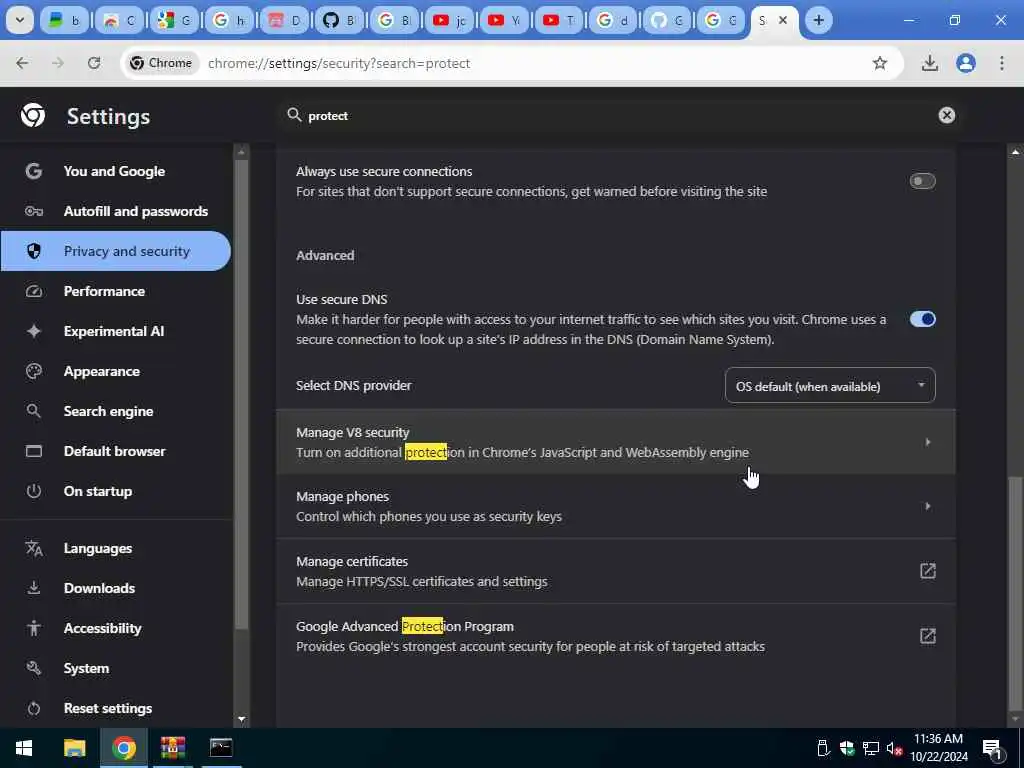The height and width of the screenshot is (768, 1024).
Task: Switch to the YouTube tab labeled 'jc'
Action: [449, 20]
